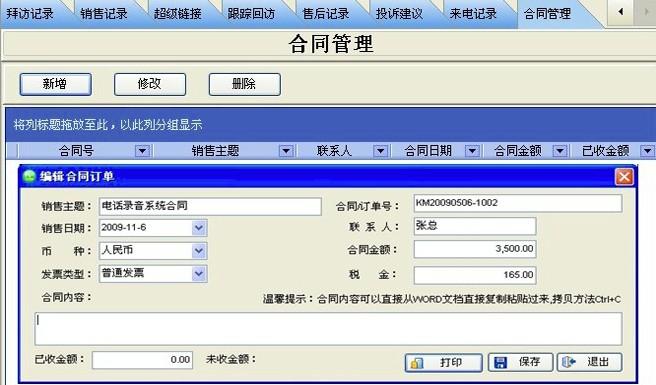Screen dimensions: 656x385
Task: Close the 编辑合同订单 dialog
Action: [x=624, y=177]
